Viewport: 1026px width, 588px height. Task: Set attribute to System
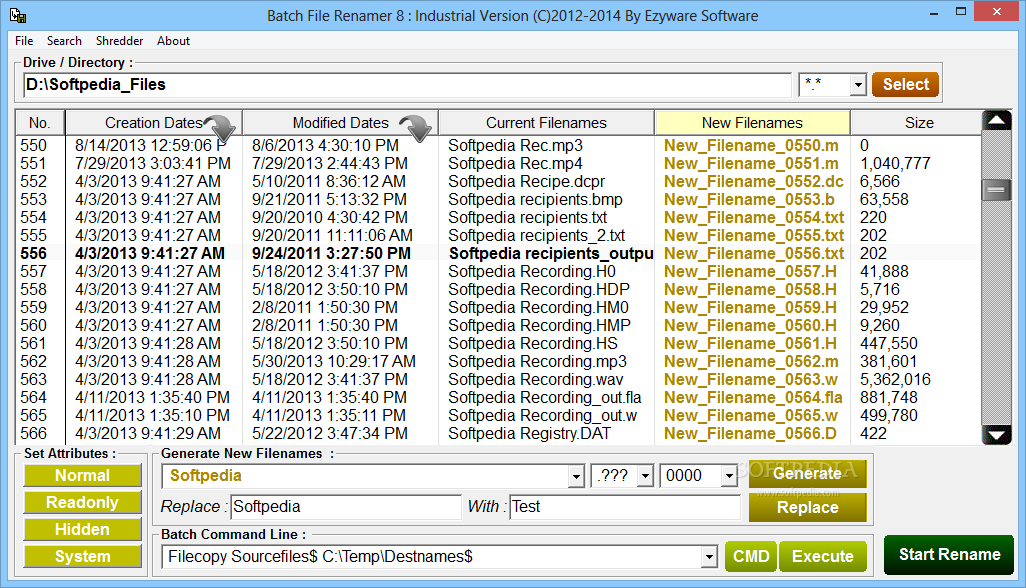tap(82, 557)
